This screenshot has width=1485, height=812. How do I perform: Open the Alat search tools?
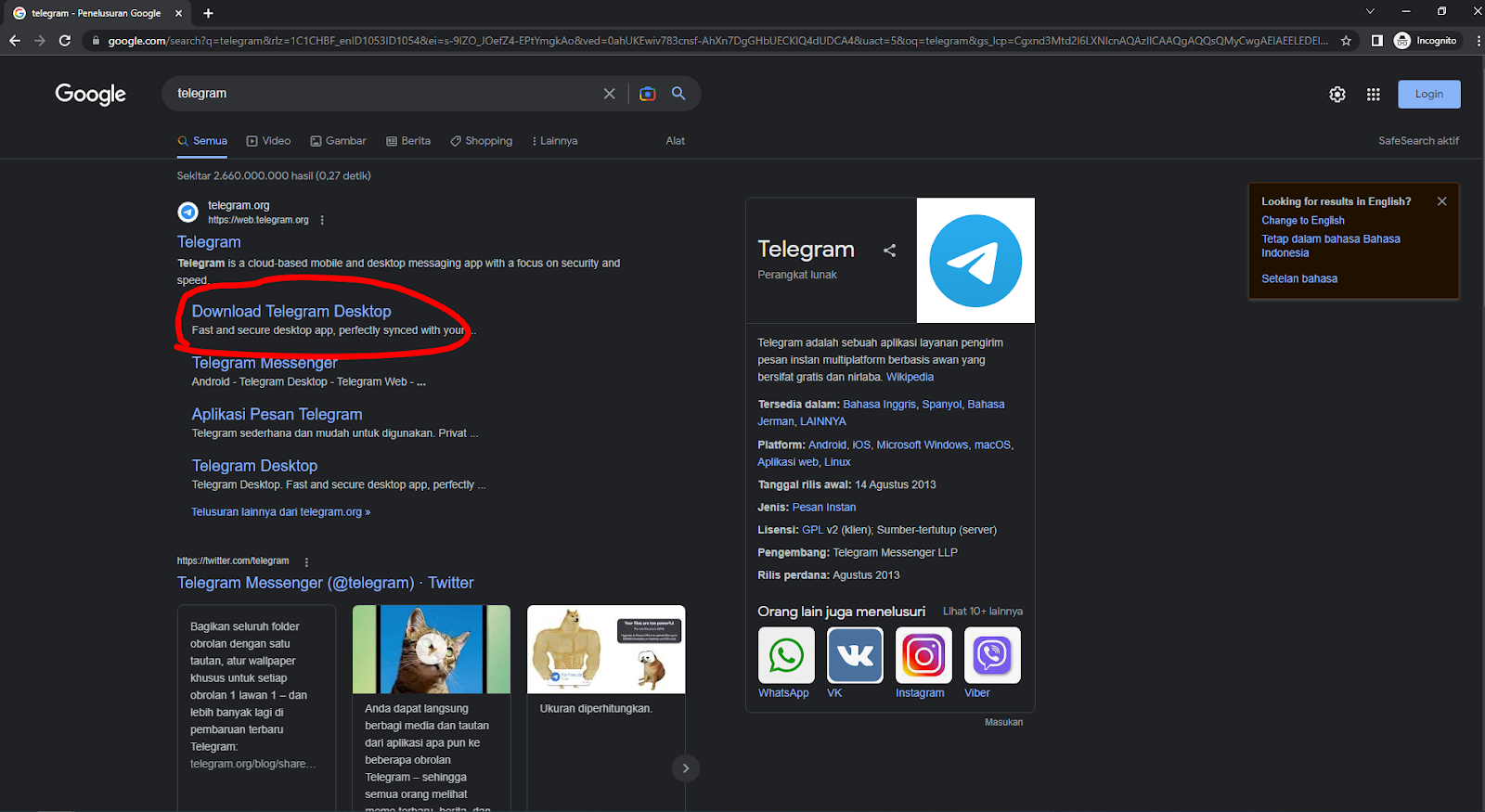pos(675,141)
